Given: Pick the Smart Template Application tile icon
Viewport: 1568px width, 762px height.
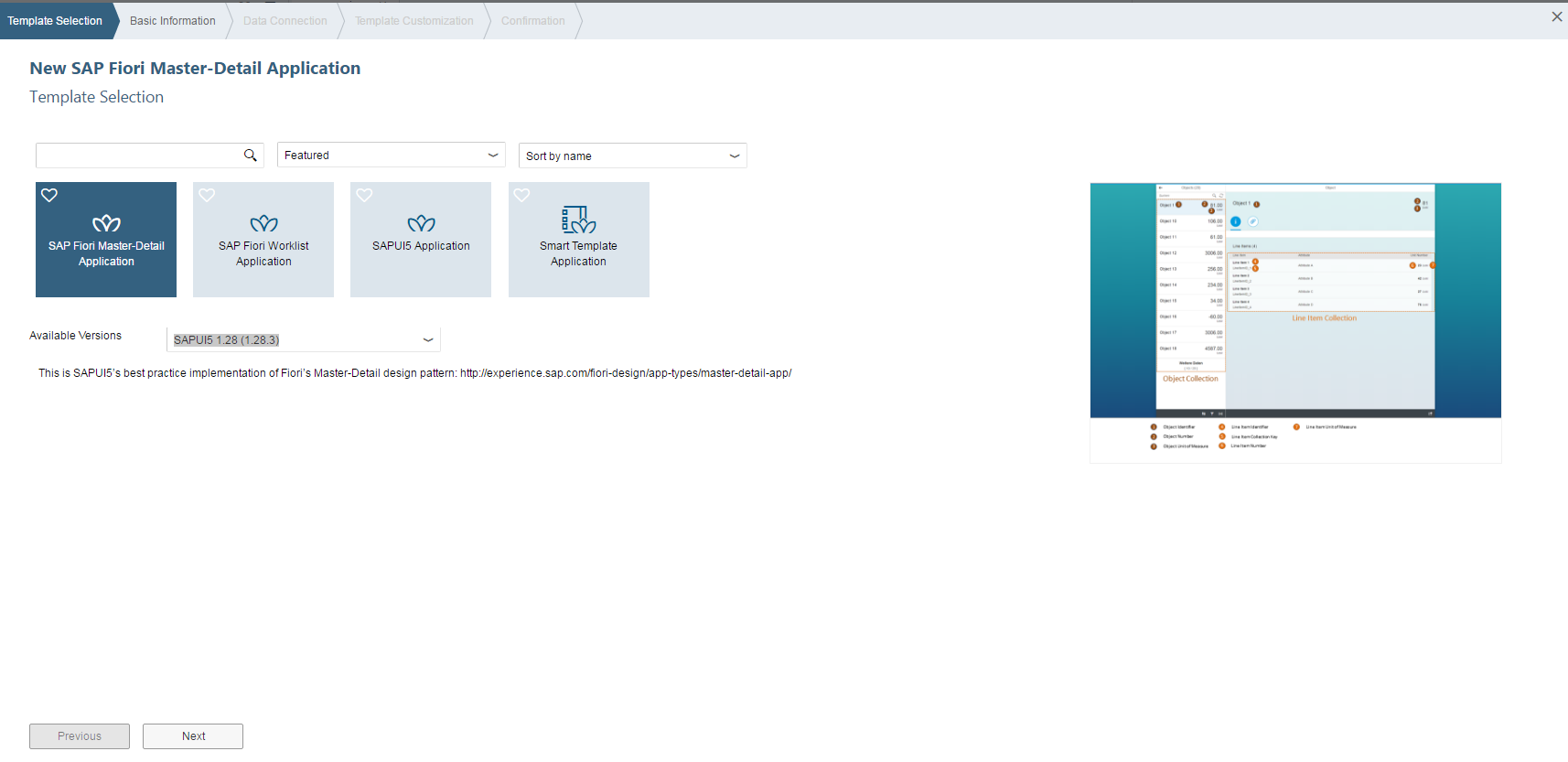Looking at the screenshot, I should coord(578,220).
